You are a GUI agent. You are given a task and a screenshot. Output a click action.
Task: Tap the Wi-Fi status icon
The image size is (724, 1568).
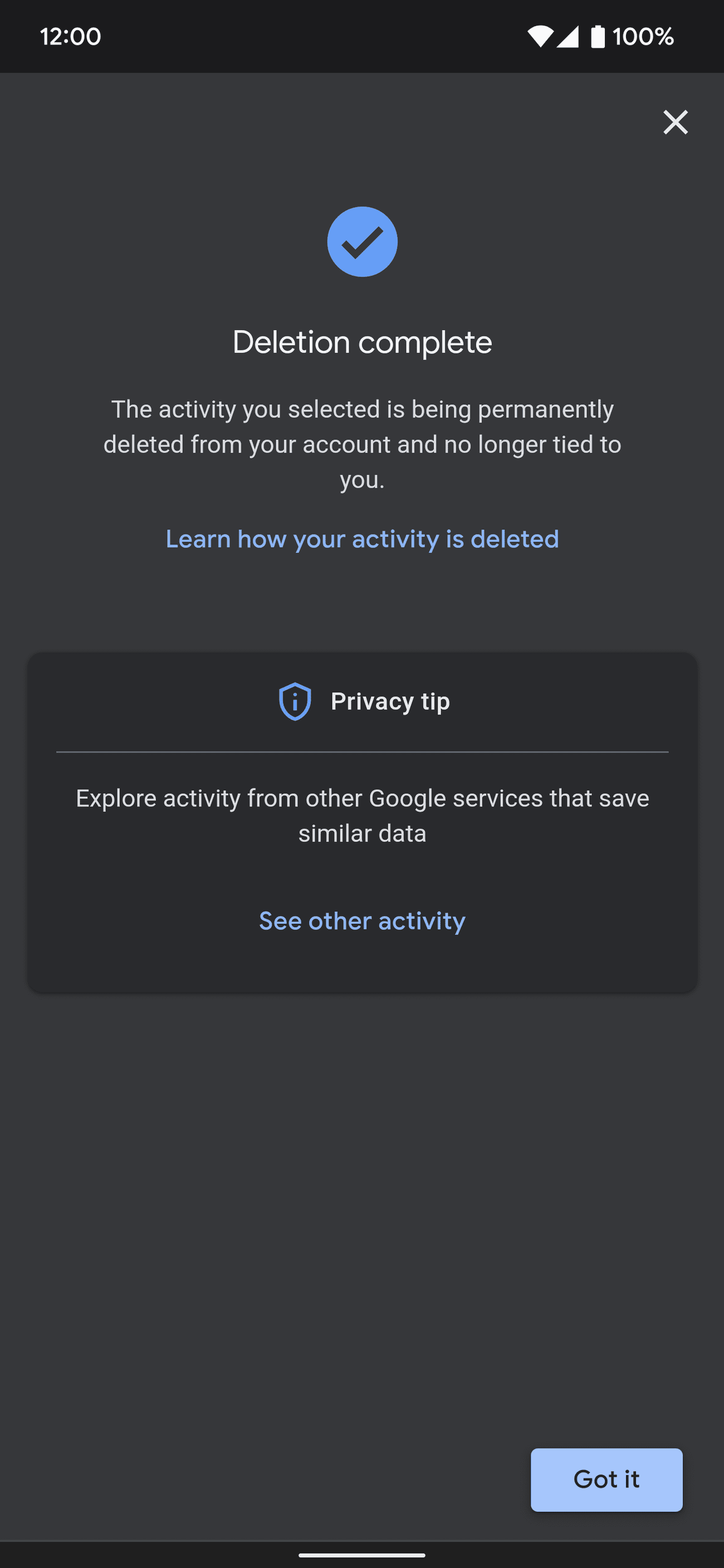pos(540,37)
